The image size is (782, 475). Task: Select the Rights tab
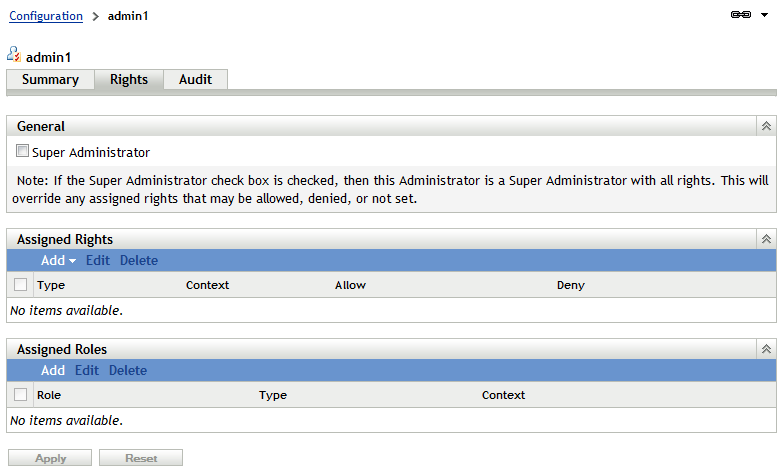[x=129, y=80]
